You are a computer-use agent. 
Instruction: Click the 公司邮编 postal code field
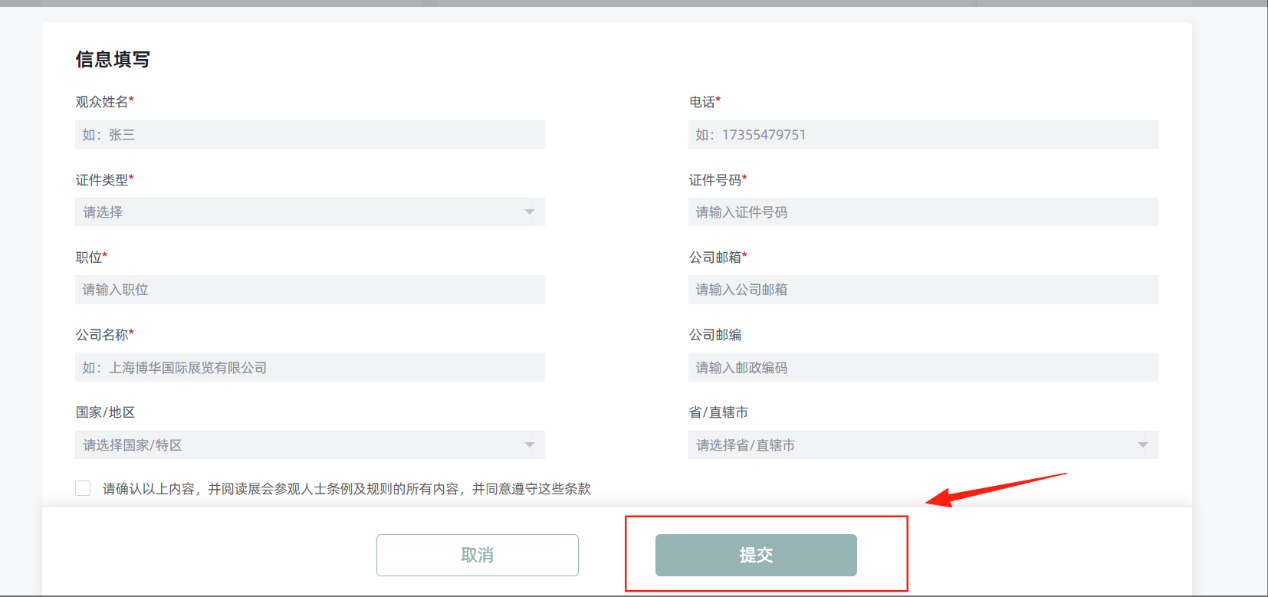tap(922, 367)
